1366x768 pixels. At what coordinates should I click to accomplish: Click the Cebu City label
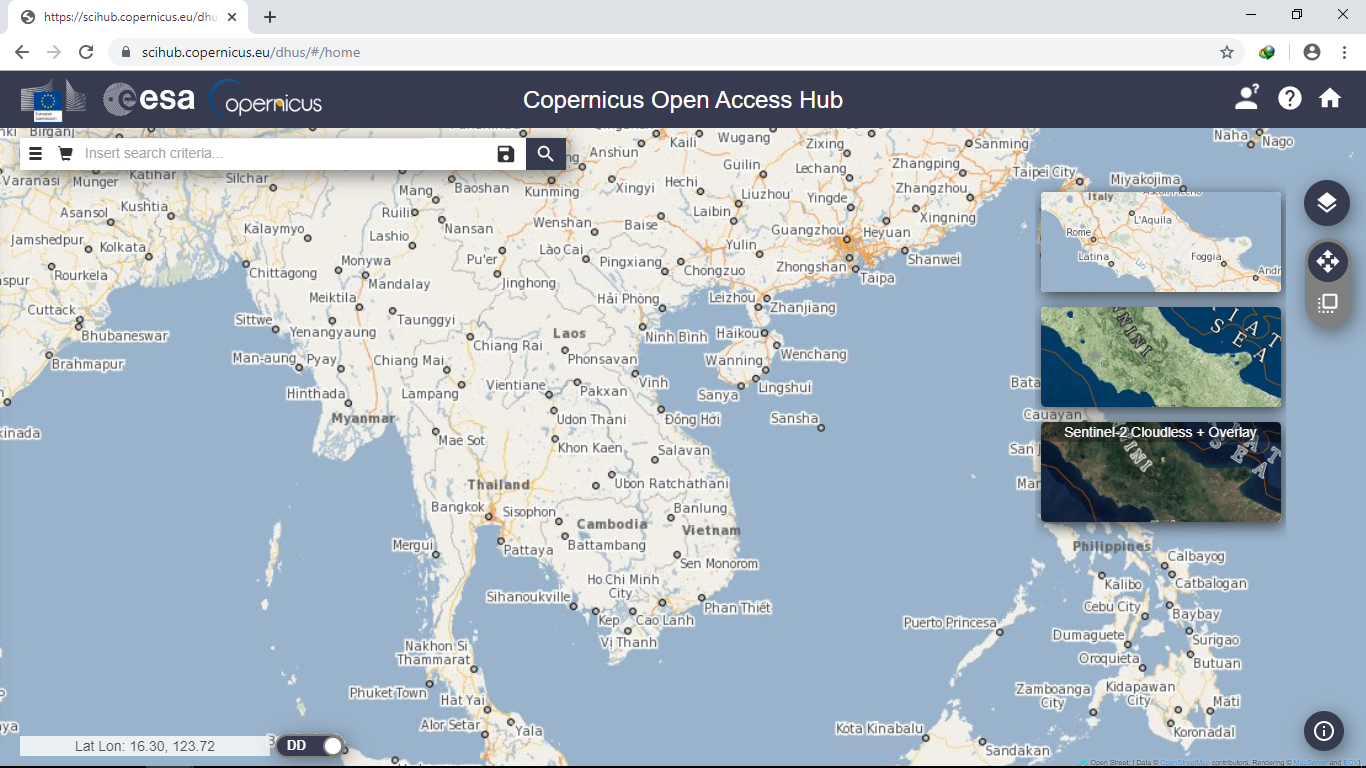1112,606
